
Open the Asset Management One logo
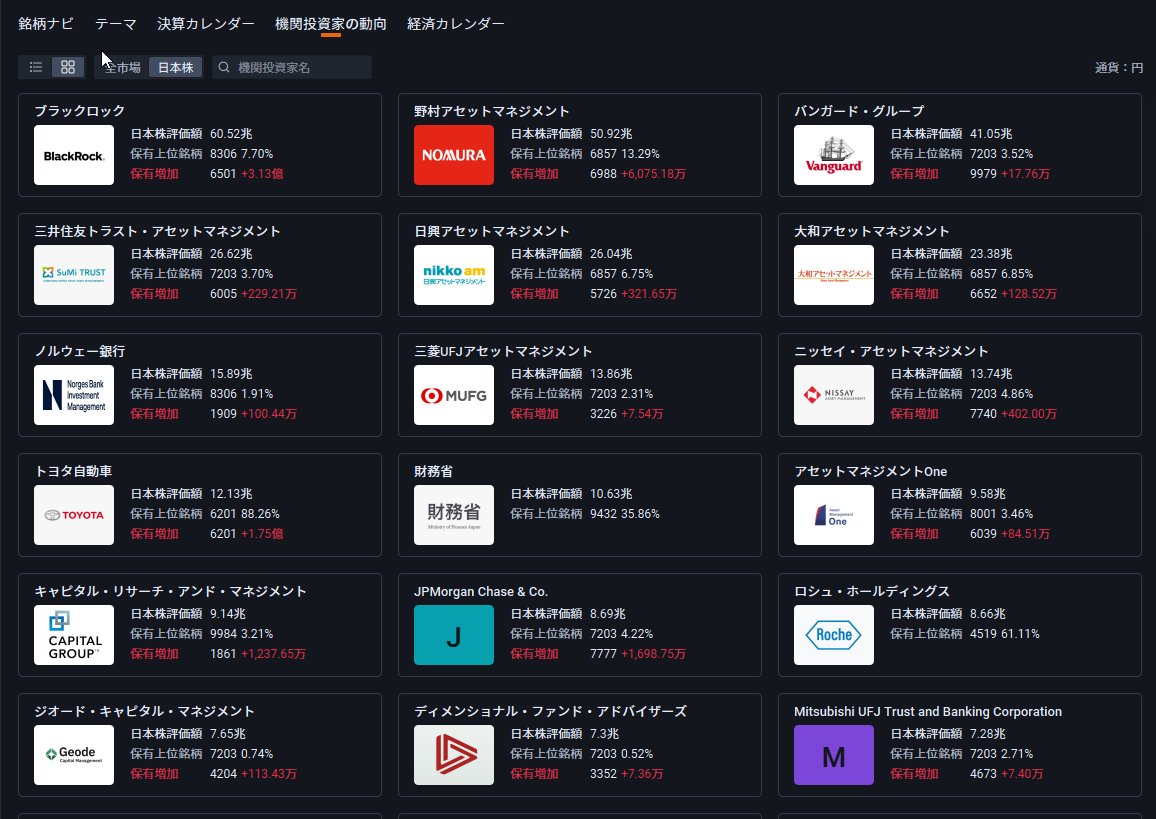(x=834, y=515)
